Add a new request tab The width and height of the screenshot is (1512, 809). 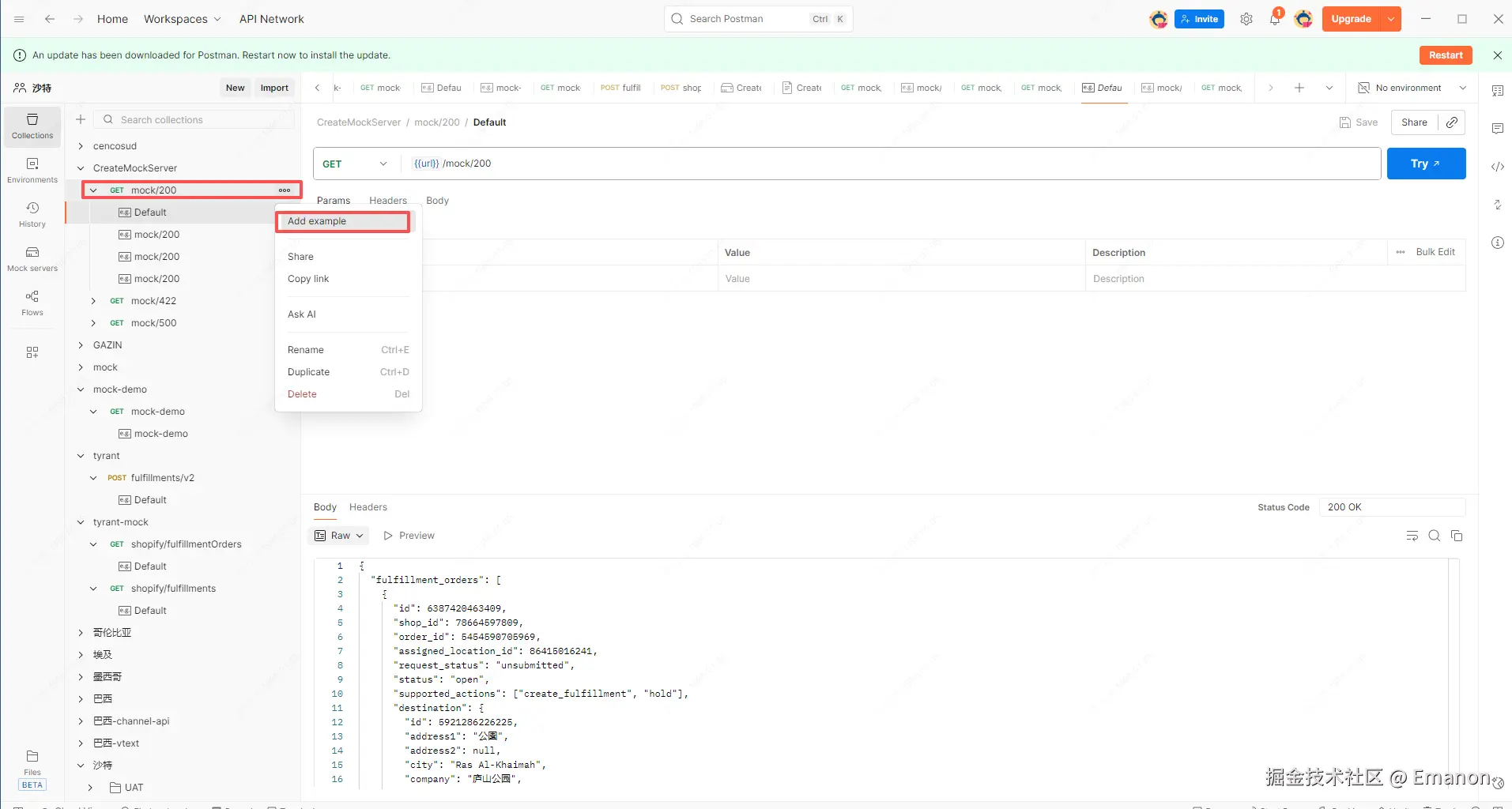1299,88
